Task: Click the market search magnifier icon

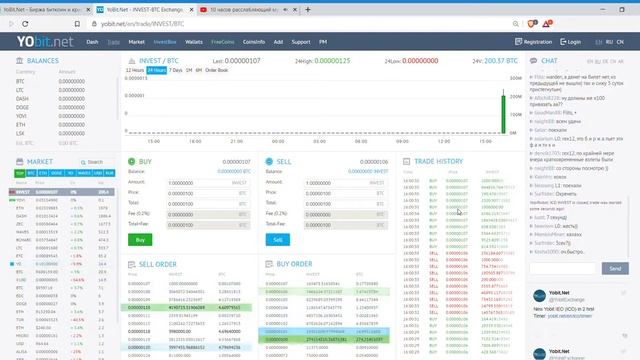Action: tap(83, 162)
